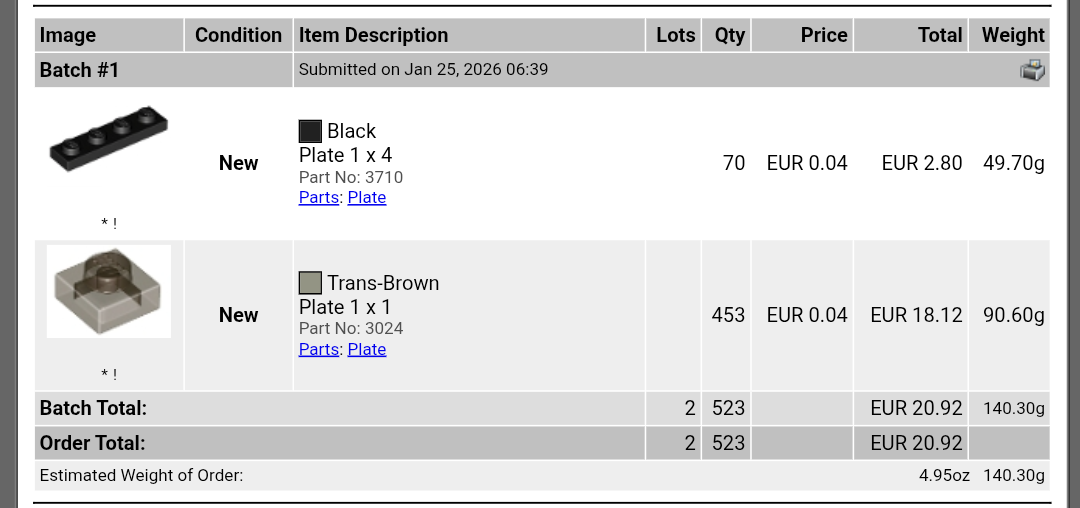The image size is (1080, 508).
Task: Click the quantity 453 cell
Action: (x=728, y=315)
